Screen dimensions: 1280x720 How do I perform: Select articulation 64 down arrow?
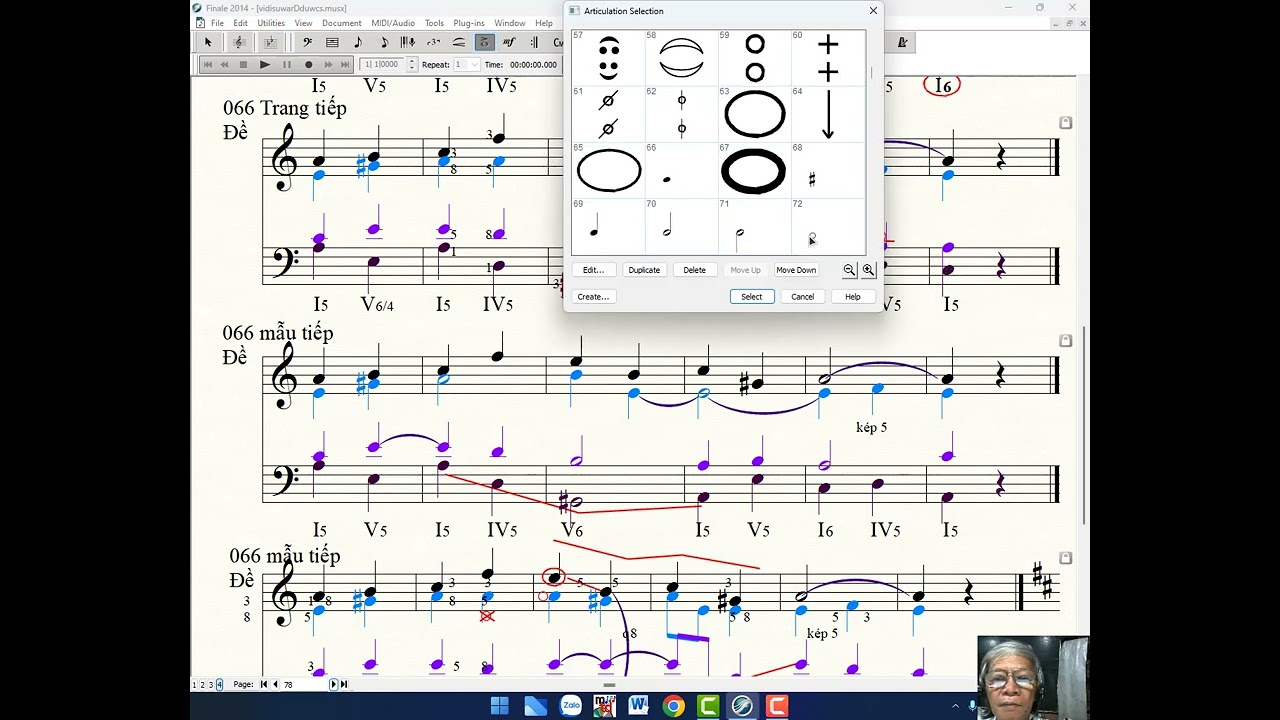pyautogui.click(x=827, y=114)
